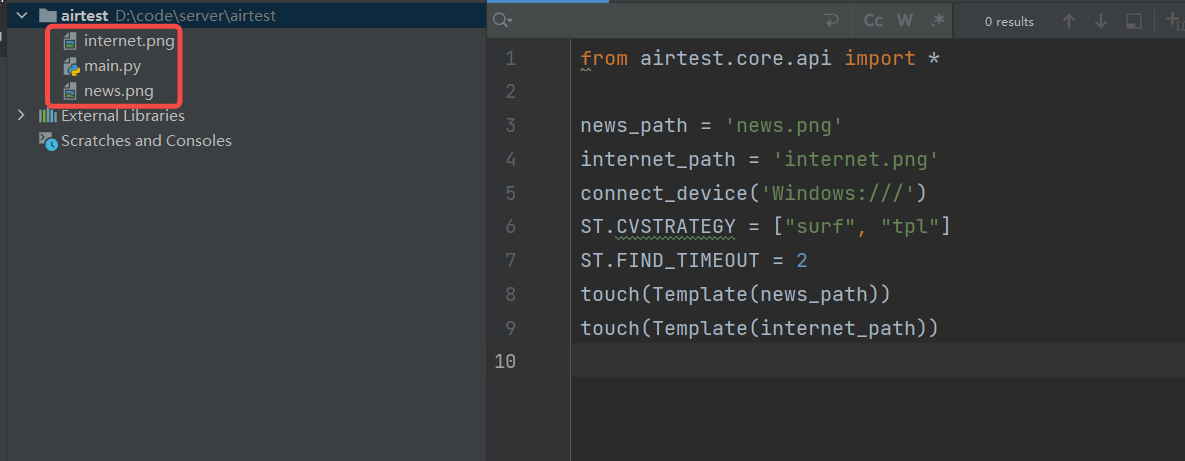Click the image file icon beside news.png

70,91
